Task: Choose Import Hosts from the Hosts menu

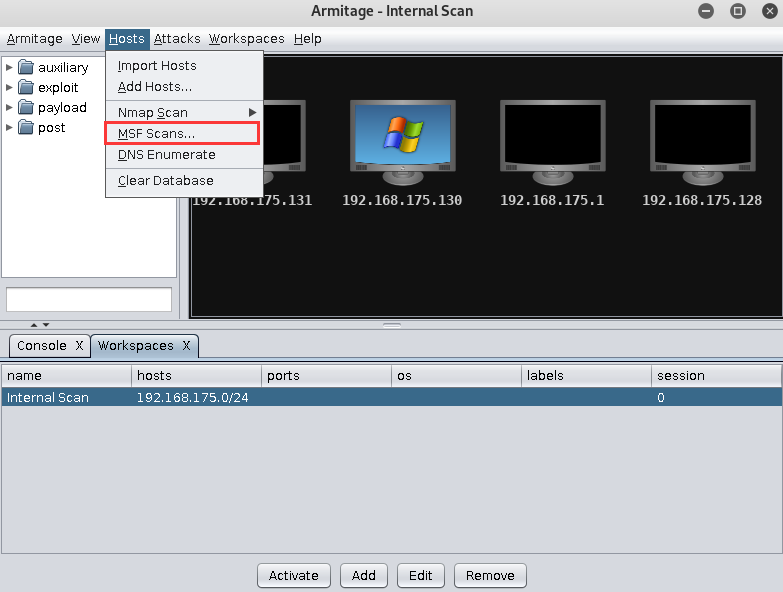Action: (x=184, y=65)
